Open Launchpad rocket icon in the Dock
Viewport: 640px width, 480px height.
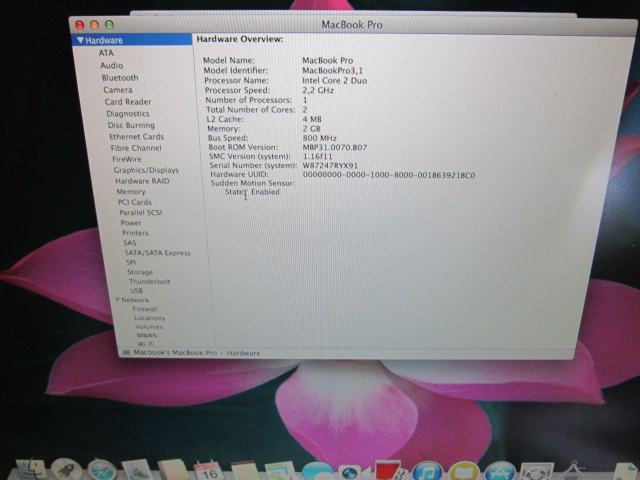point(67,469)
